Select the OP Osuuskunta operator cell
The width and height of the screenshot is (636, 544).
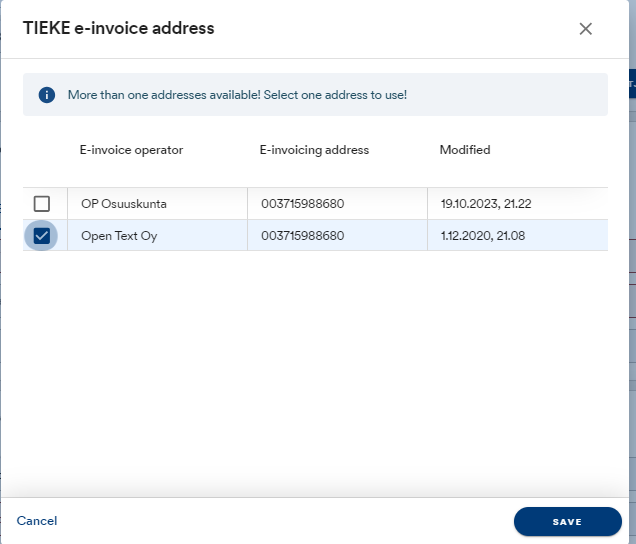coord(124,204)
